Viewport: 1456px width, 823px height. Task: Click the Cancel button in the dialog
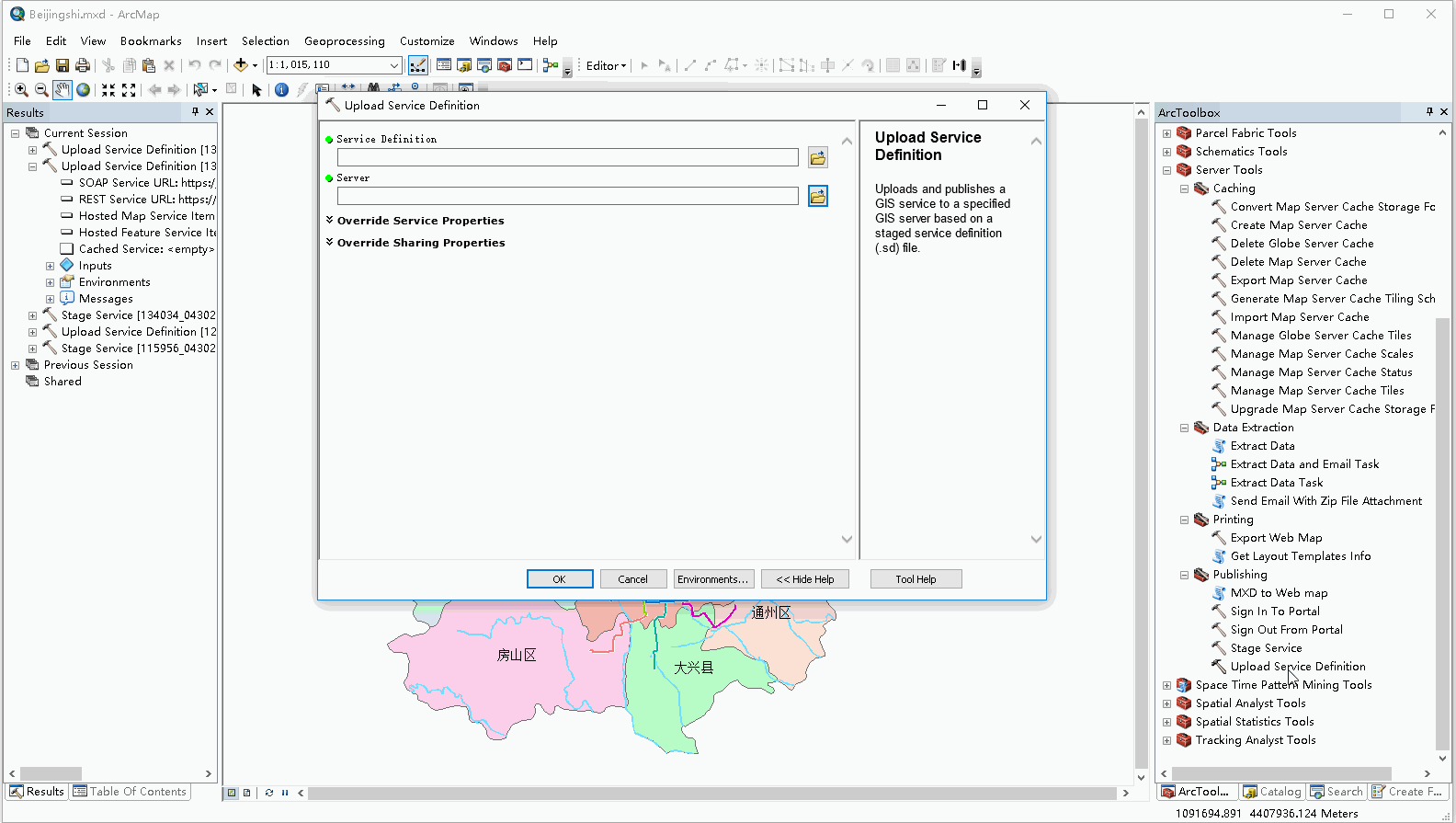click(x=633, y=579)
